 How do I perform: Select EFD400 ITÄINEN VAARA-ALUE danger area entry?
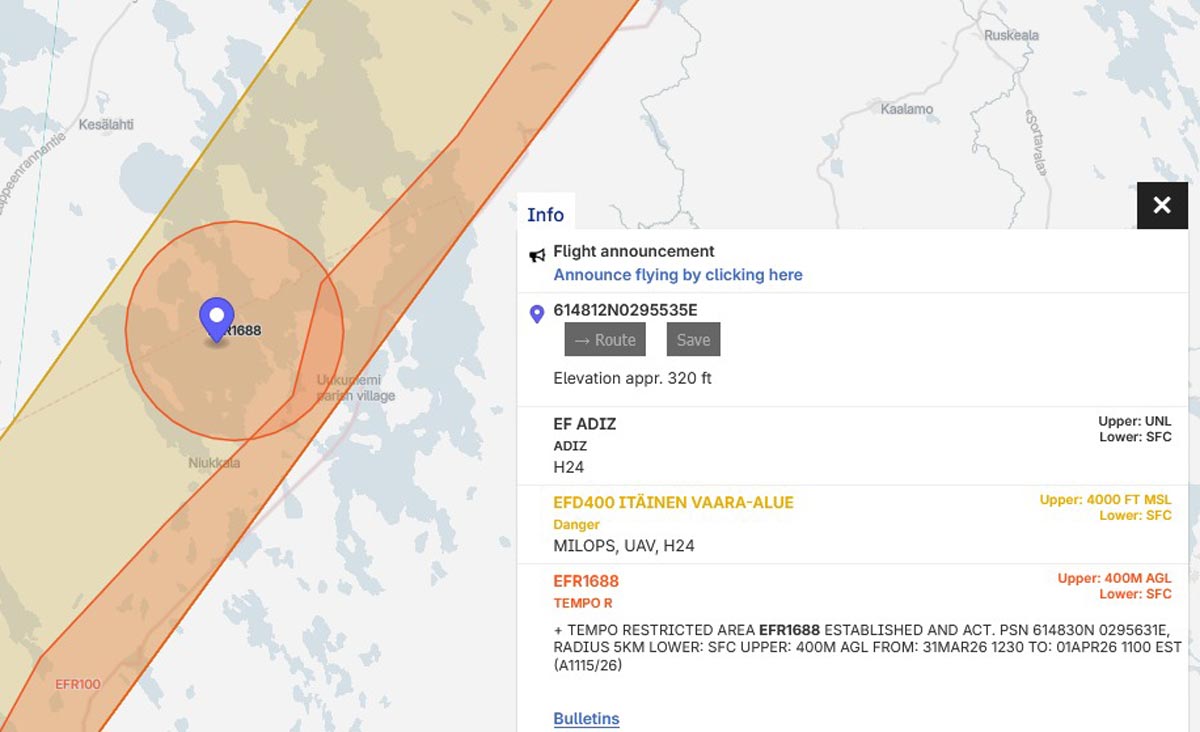673,502
